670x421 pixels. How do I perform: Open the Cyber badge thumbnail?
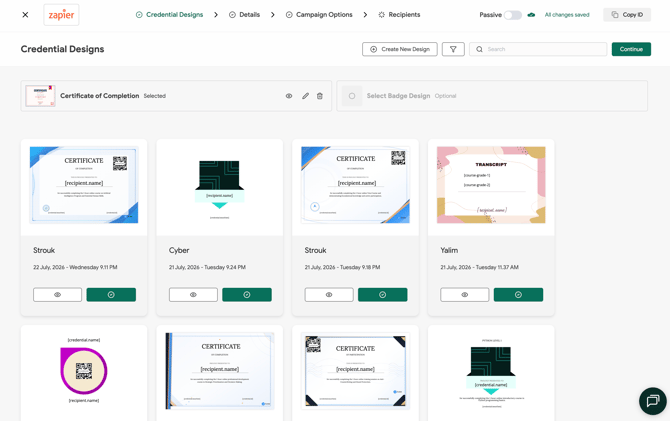pyautogui.click(x=220, y=188)
